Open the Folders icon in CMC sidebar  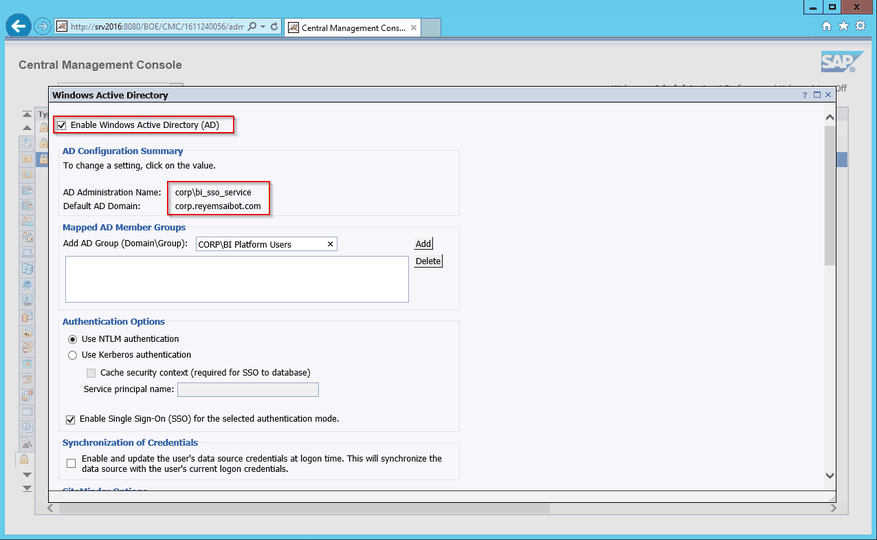click(27, 158)
